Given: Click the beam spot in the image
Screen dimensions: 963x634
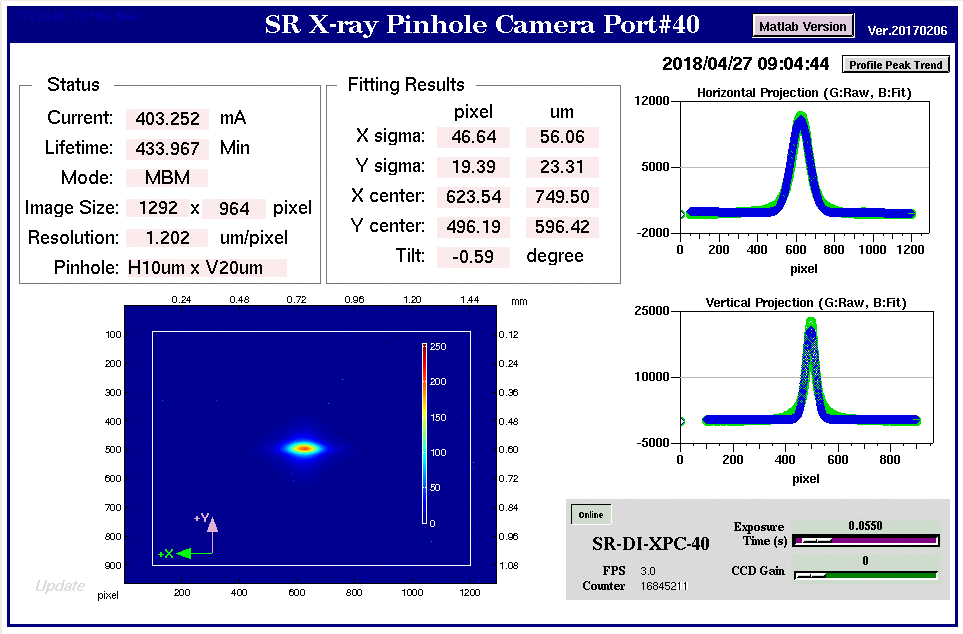Looking at the screenshot, I should click(302, 448).
